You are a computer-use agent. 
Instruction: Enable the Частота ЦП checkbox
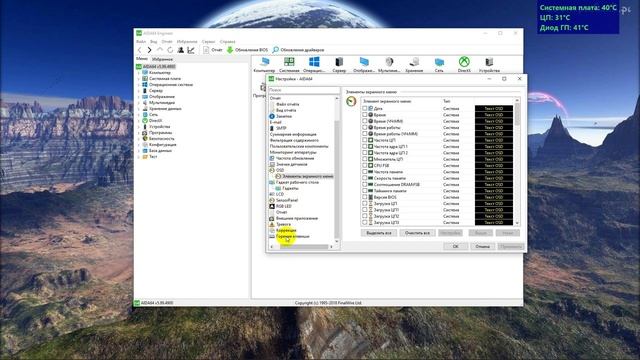(364, 140)
